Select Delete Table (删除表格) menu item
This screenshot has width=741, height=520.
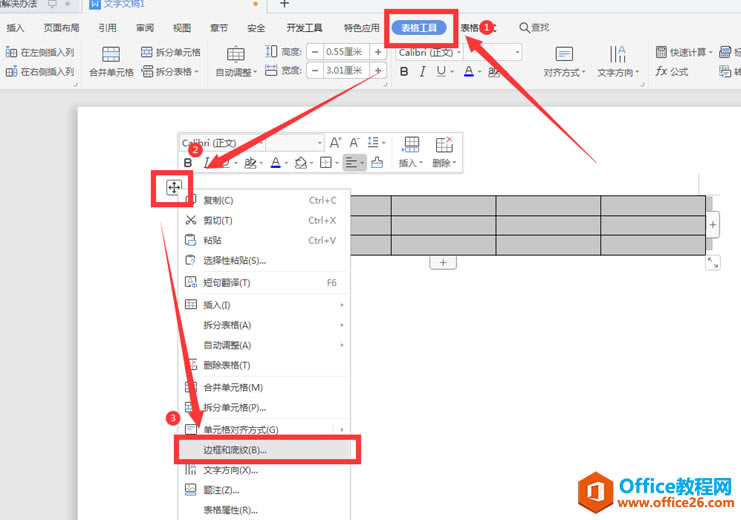pos(264,365)
